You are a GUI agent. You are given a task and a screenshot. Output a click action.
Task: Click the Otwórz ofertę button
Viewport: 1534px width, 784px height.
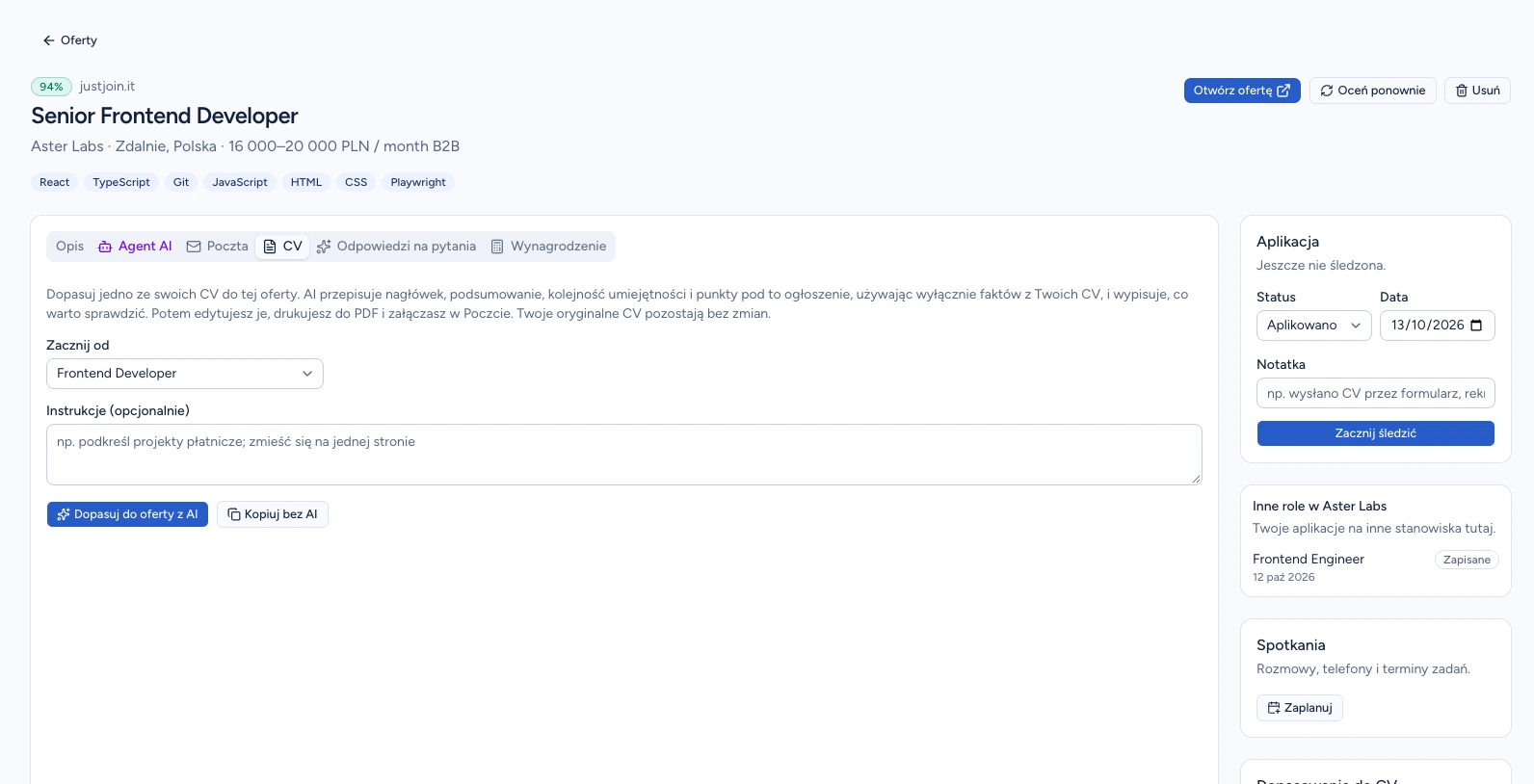pyautogui.click(x=1242, y=91)
